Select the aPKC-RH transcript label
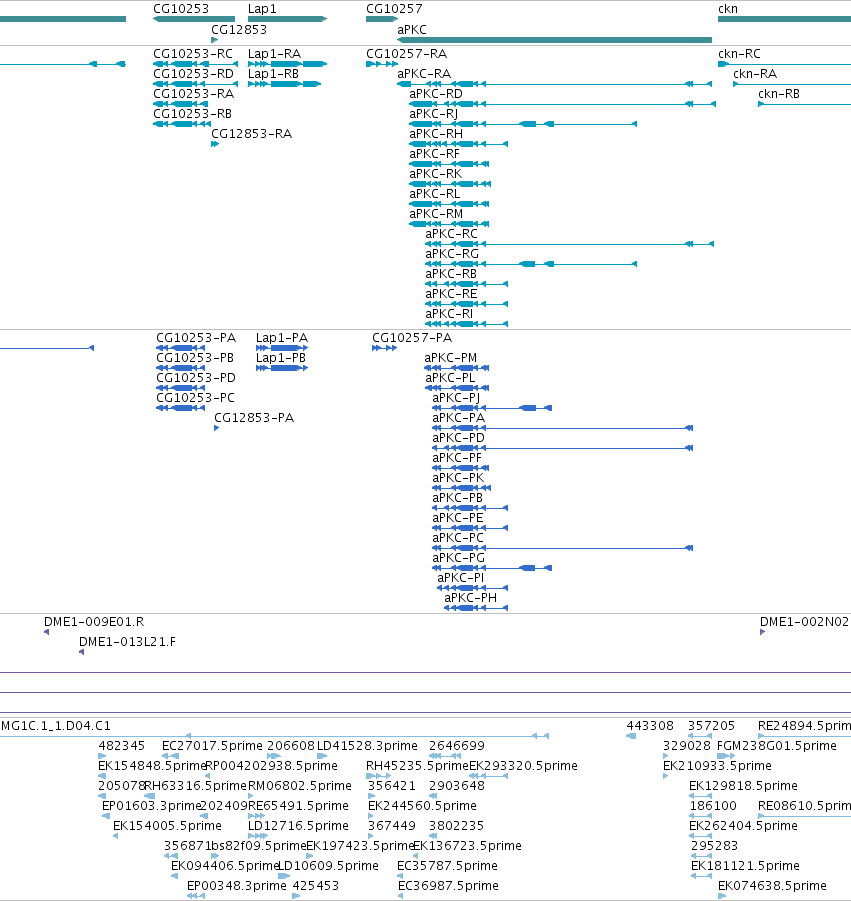Viewport: 851px width, 901px height. [x=436, y=133]
